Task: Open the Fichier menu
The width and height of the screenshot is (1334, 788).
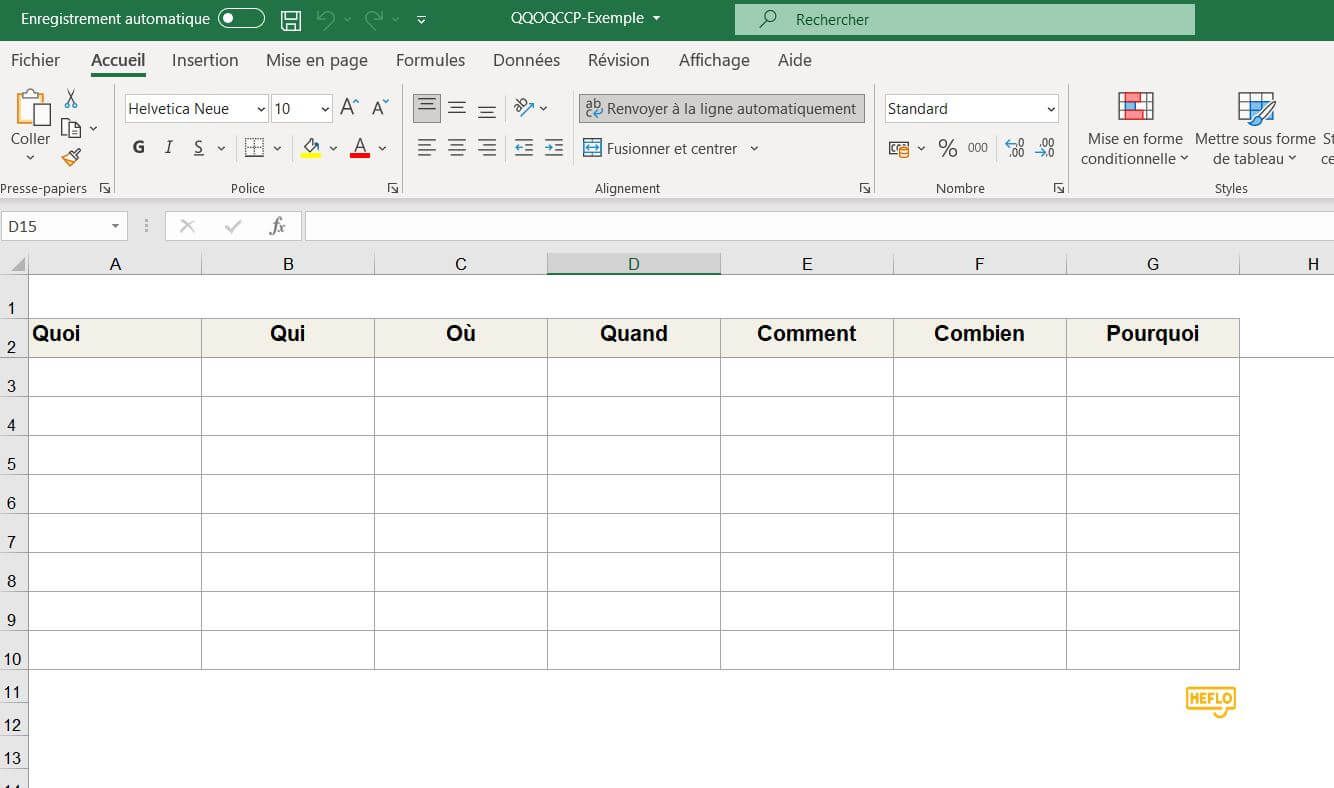Action: pos(35,60)
